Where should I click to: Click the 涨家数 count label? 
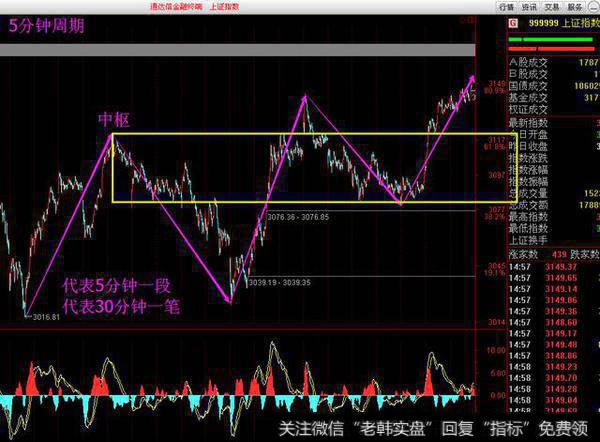point(524,254)
